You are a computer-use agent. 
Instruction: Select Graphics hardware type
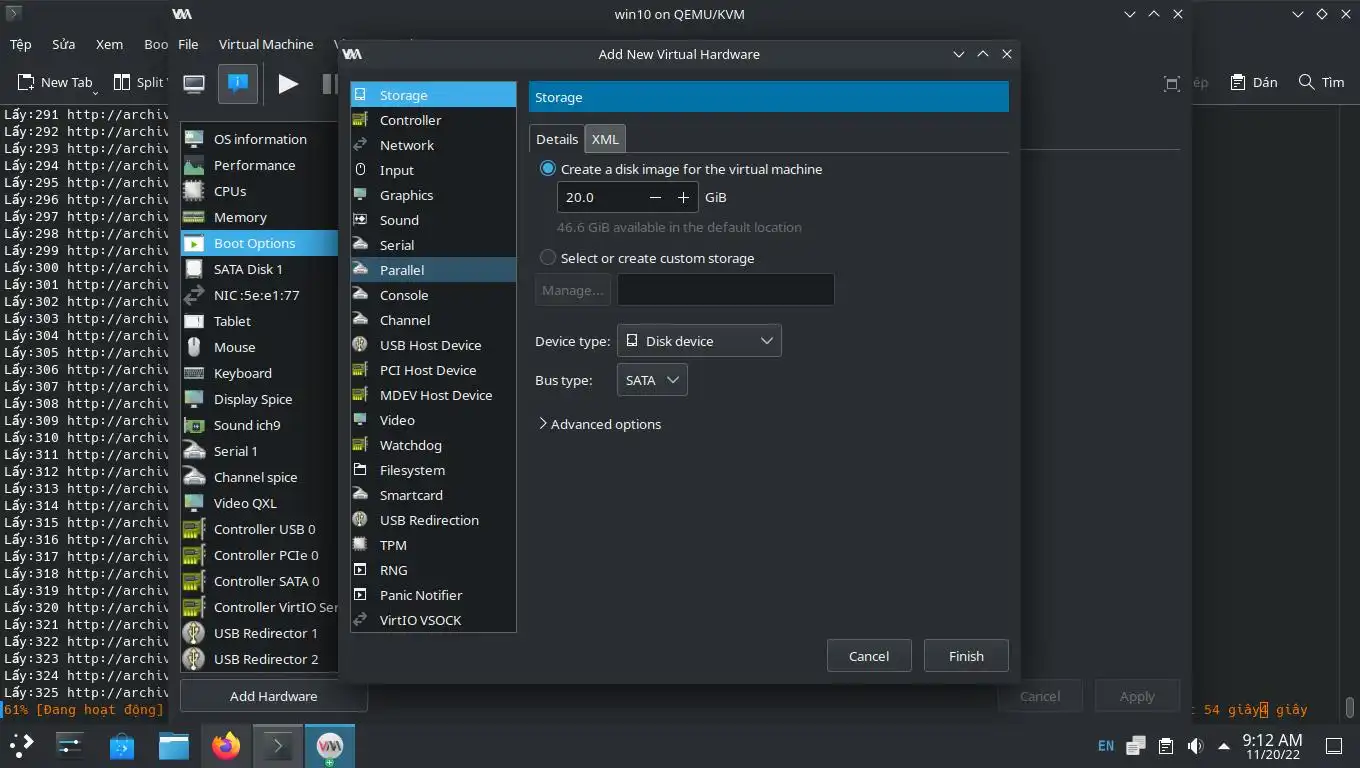[x=433, y=195]
